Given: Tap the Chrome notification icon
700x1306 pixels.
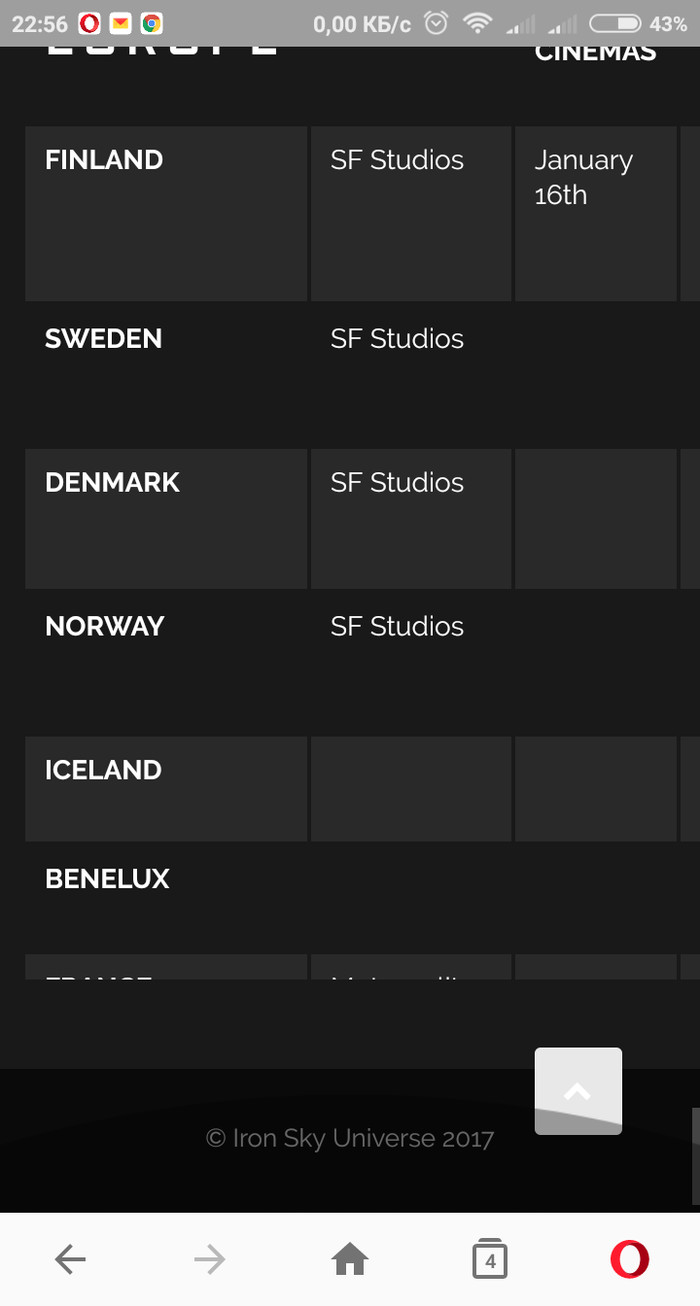Looking at the screenshot, I should 151,23.
